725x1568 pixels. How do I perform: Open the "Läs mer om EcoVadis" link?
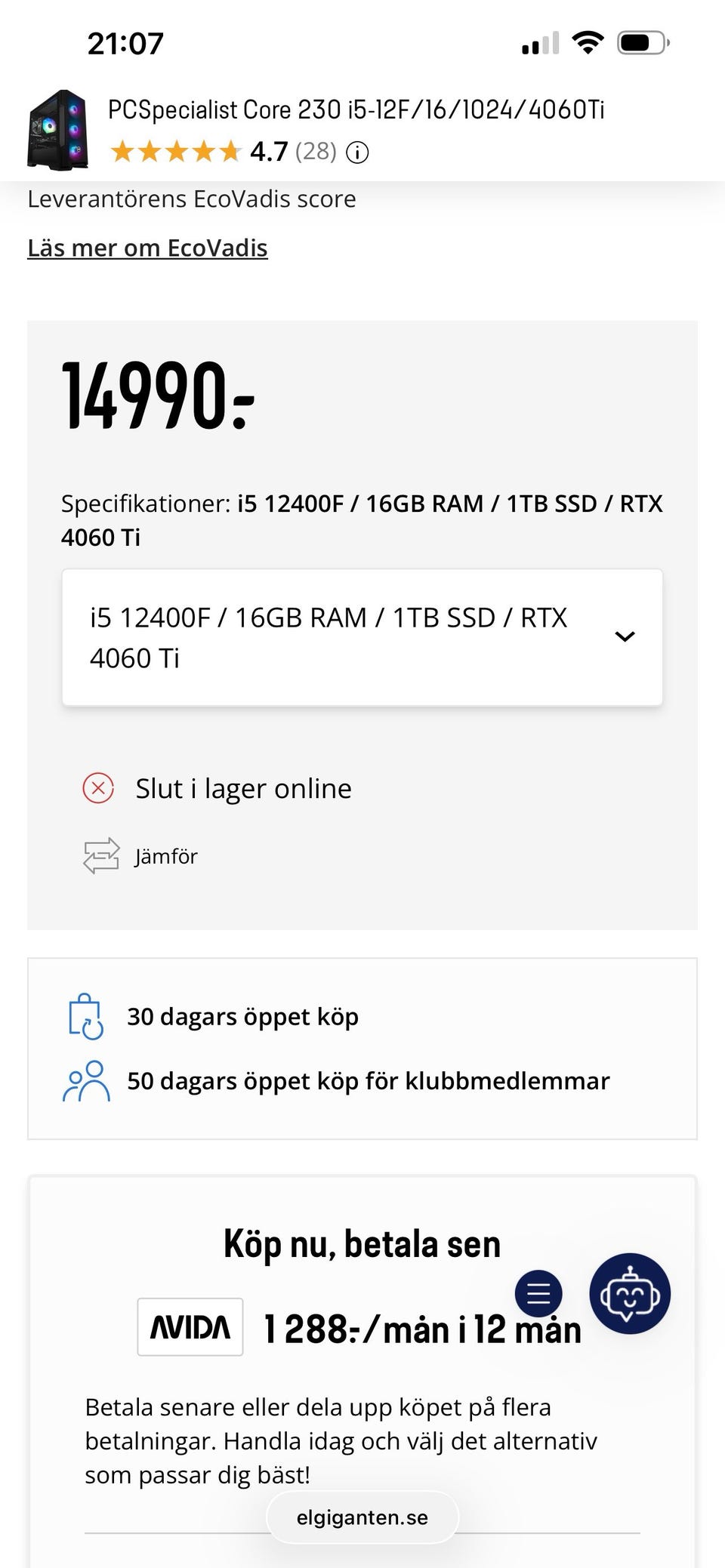point(147,248)
